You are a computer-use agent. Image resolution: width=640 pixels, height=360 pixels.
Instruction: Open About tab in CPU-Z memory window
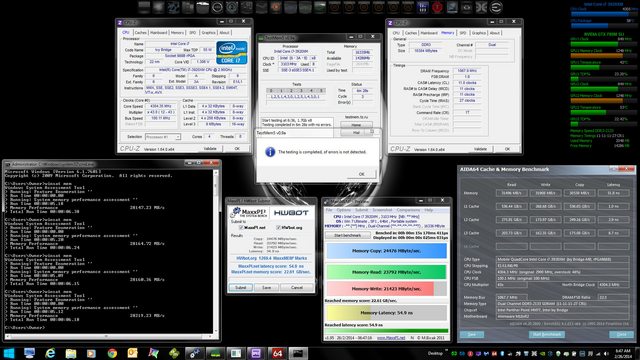pos(495,33)
